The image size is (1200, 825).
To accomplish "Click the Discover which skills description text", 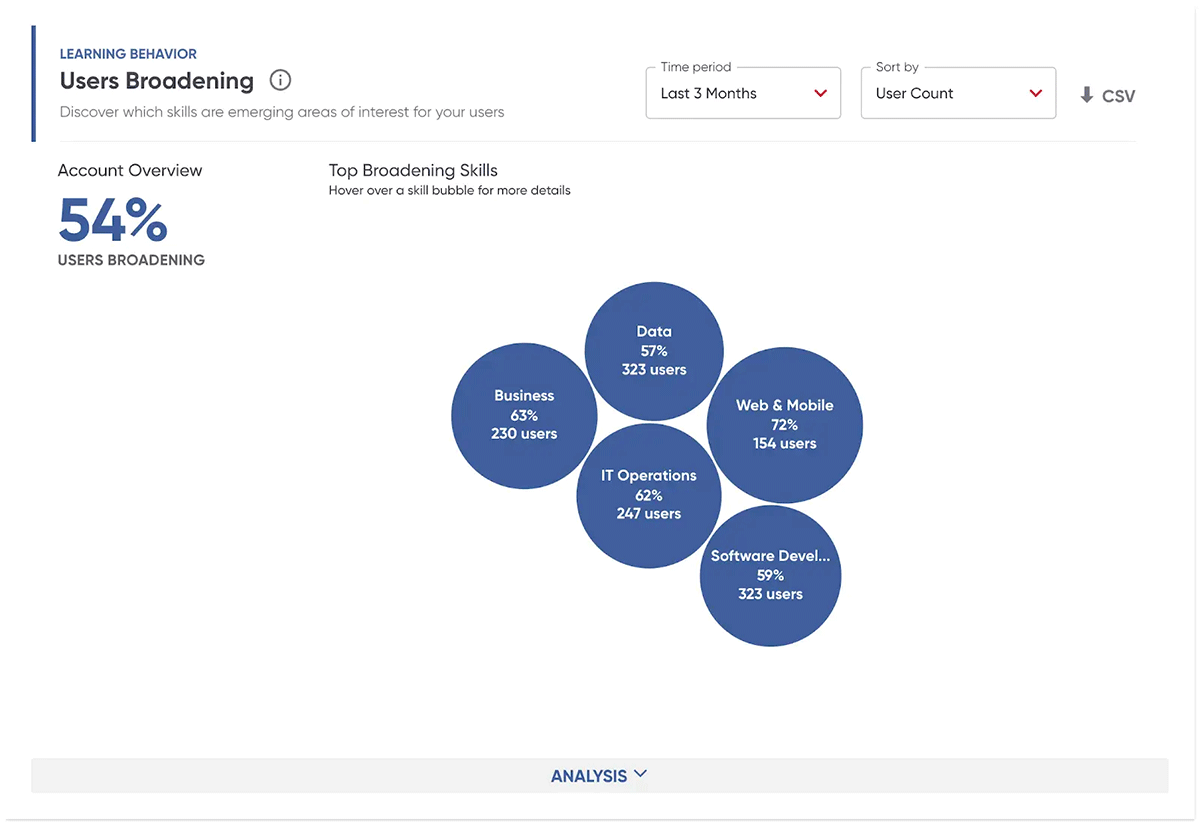I will pos(282,112).
